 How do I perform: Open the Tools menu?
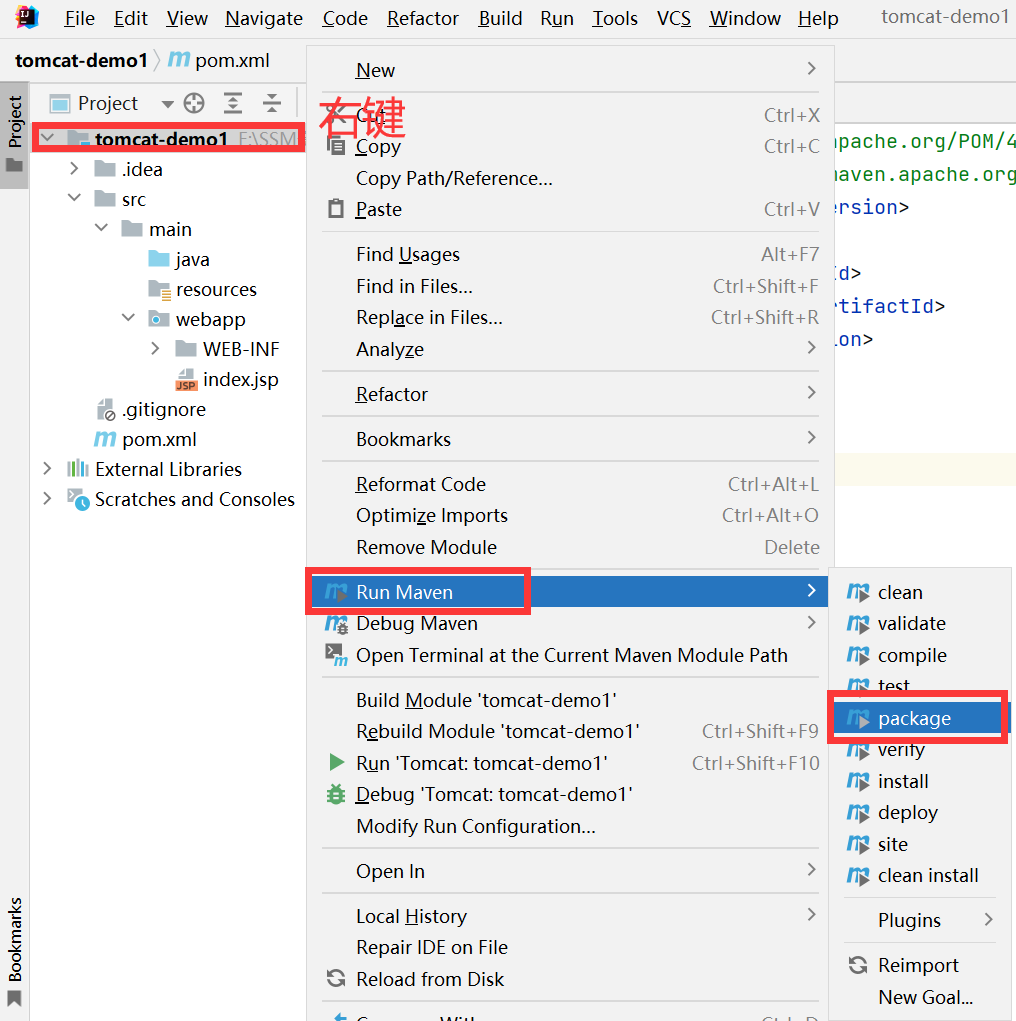click(x=615, y=18)
